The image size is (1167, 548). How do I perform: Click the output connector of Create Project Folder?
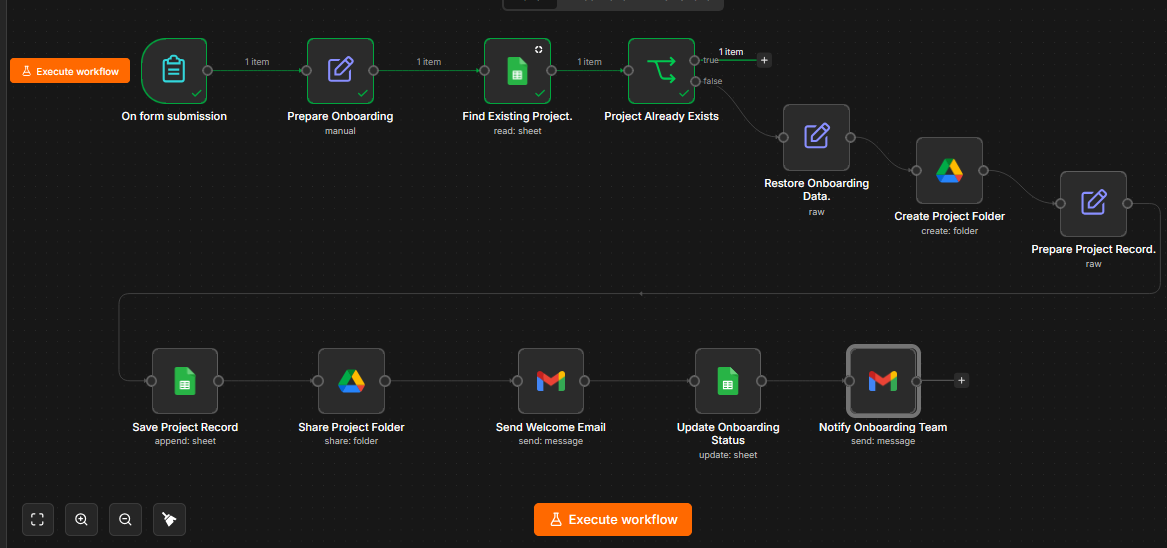pos(983,171)
